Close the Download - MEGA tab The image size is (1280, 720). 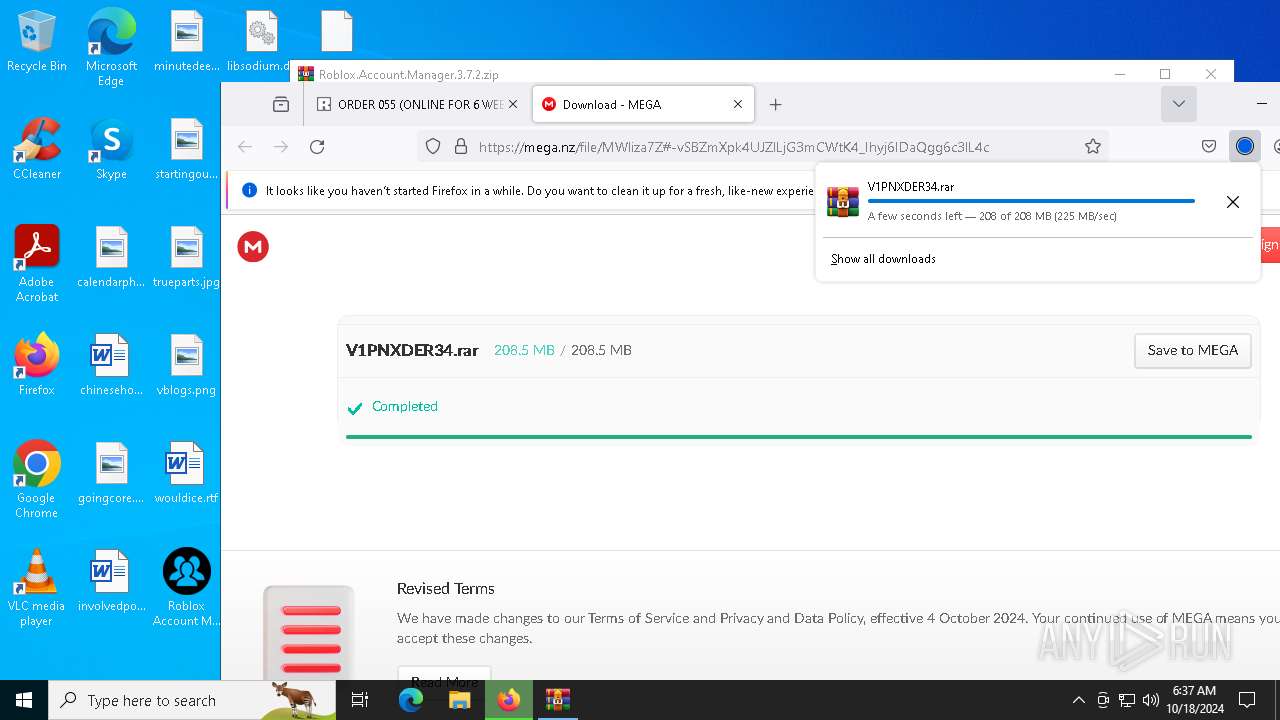[738, 104]
